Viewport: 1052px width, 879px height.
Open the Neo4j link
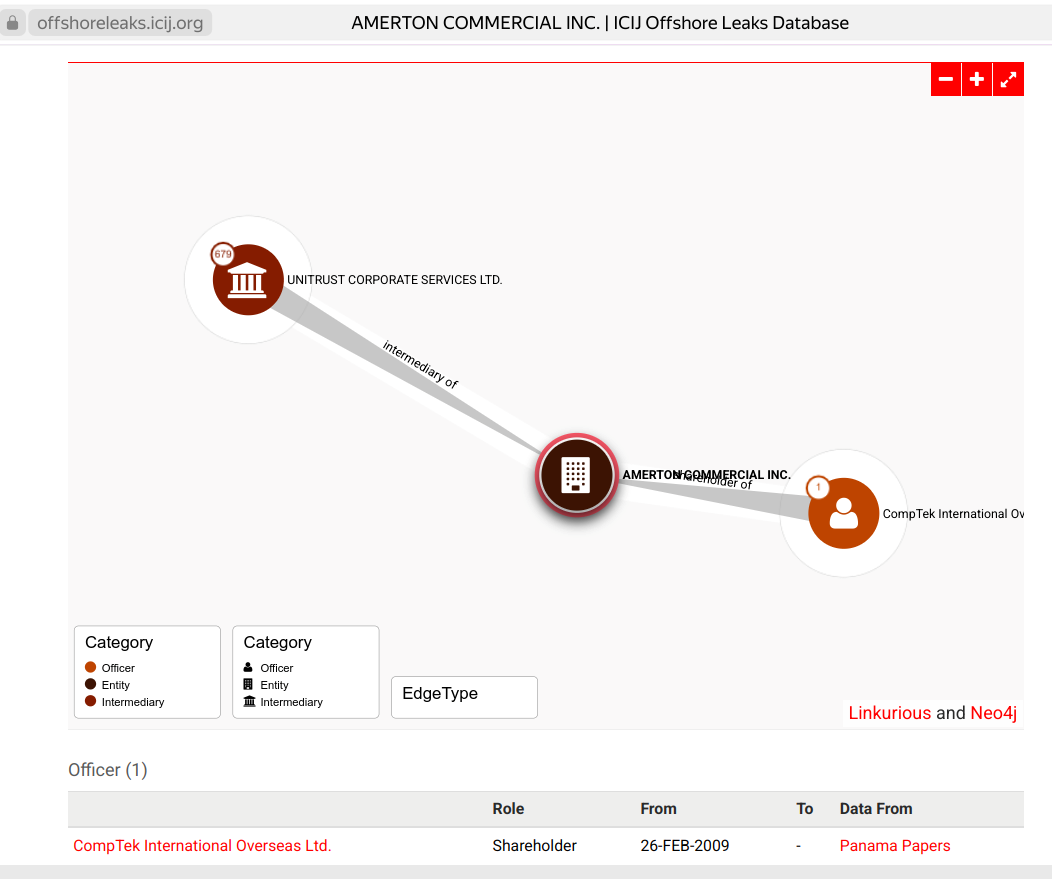994,713
